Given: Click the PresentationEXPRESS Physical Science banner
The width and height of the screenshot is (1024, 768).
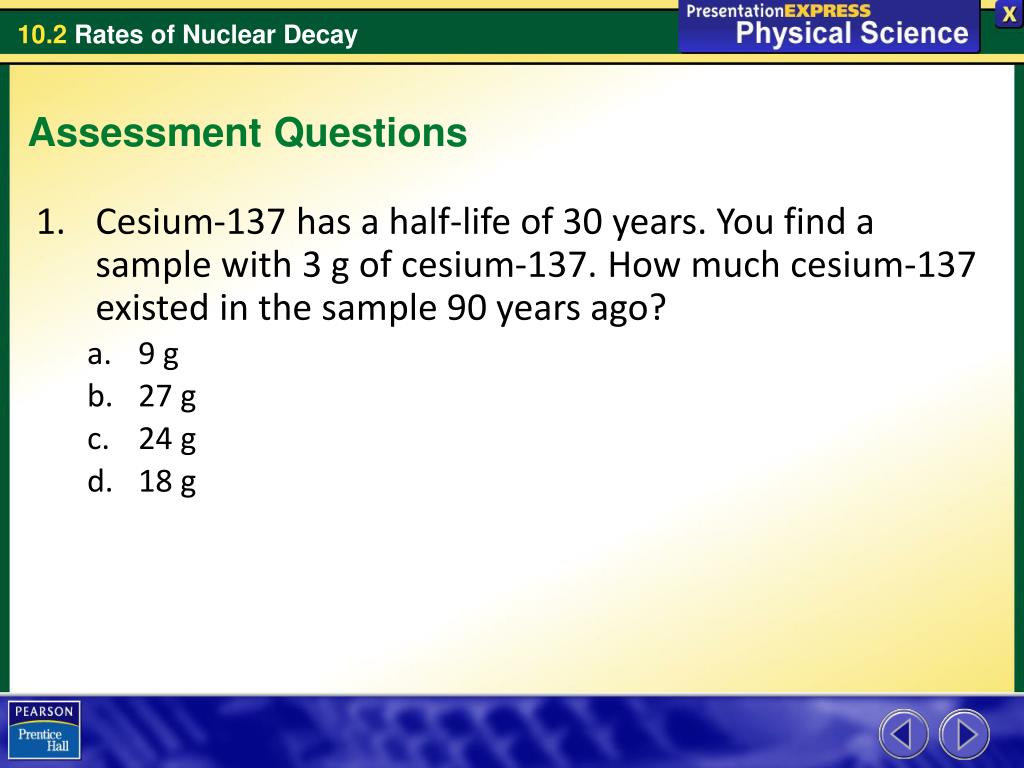Looking at the screenshot, I should (829, 26).
